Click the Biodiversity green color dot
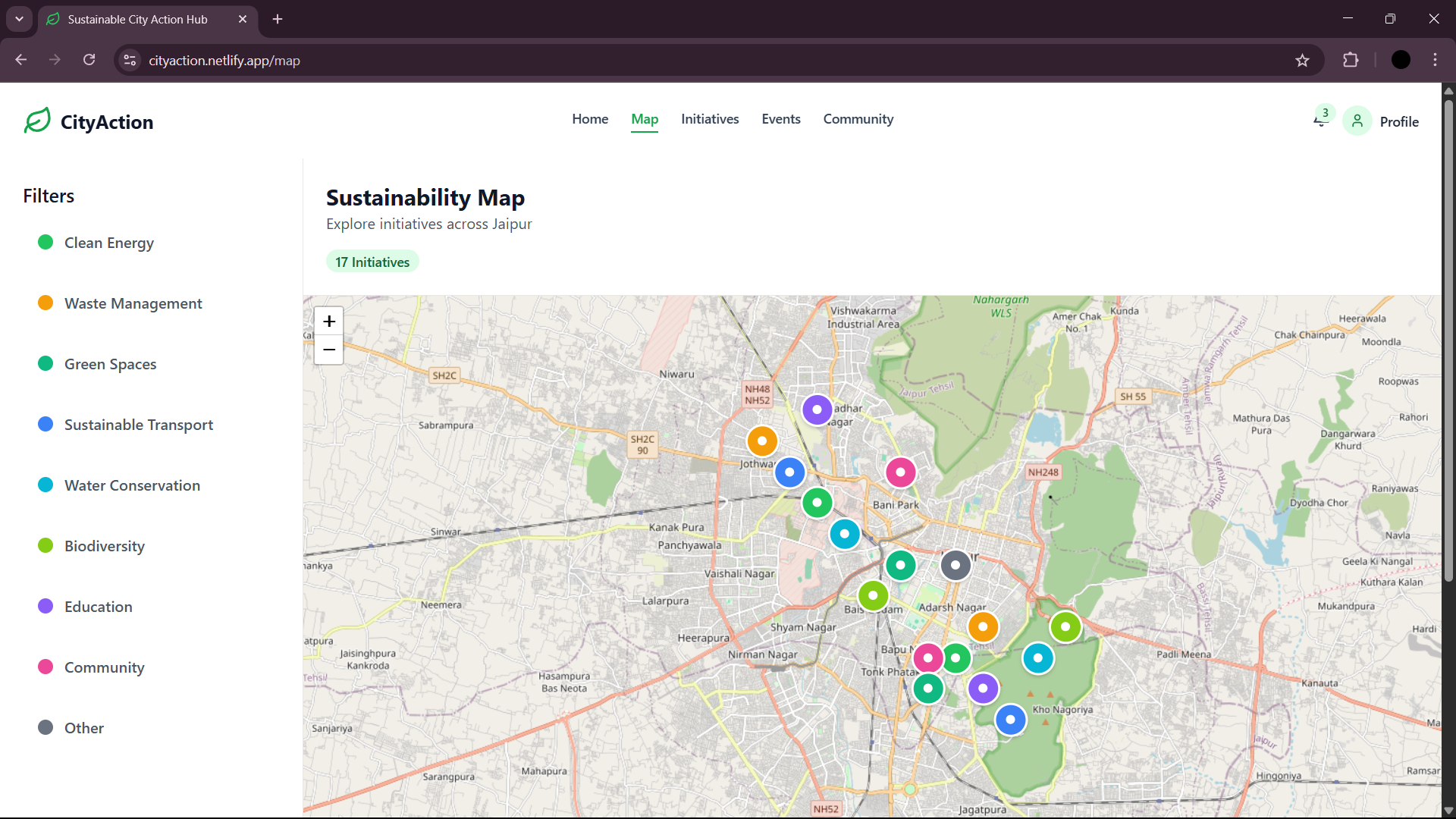Screen dimensions: 1456x819 coord(45,546)
